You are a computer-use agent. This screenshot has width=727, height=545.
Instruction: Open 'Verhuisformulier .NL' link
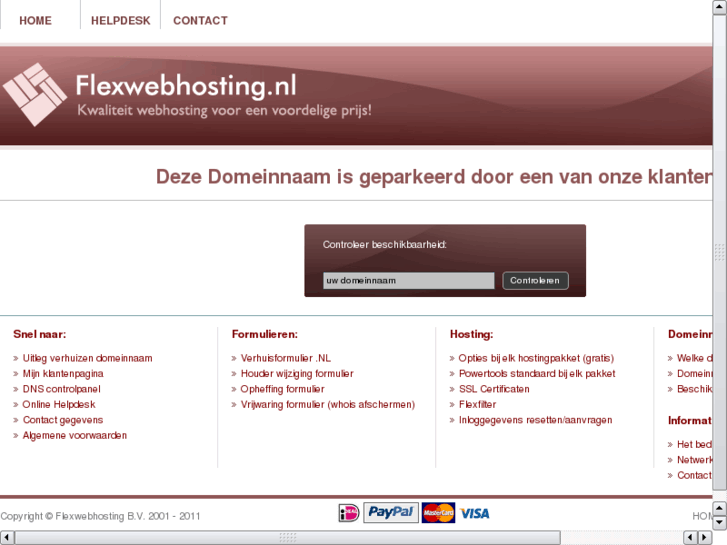[x=286, y=358]
